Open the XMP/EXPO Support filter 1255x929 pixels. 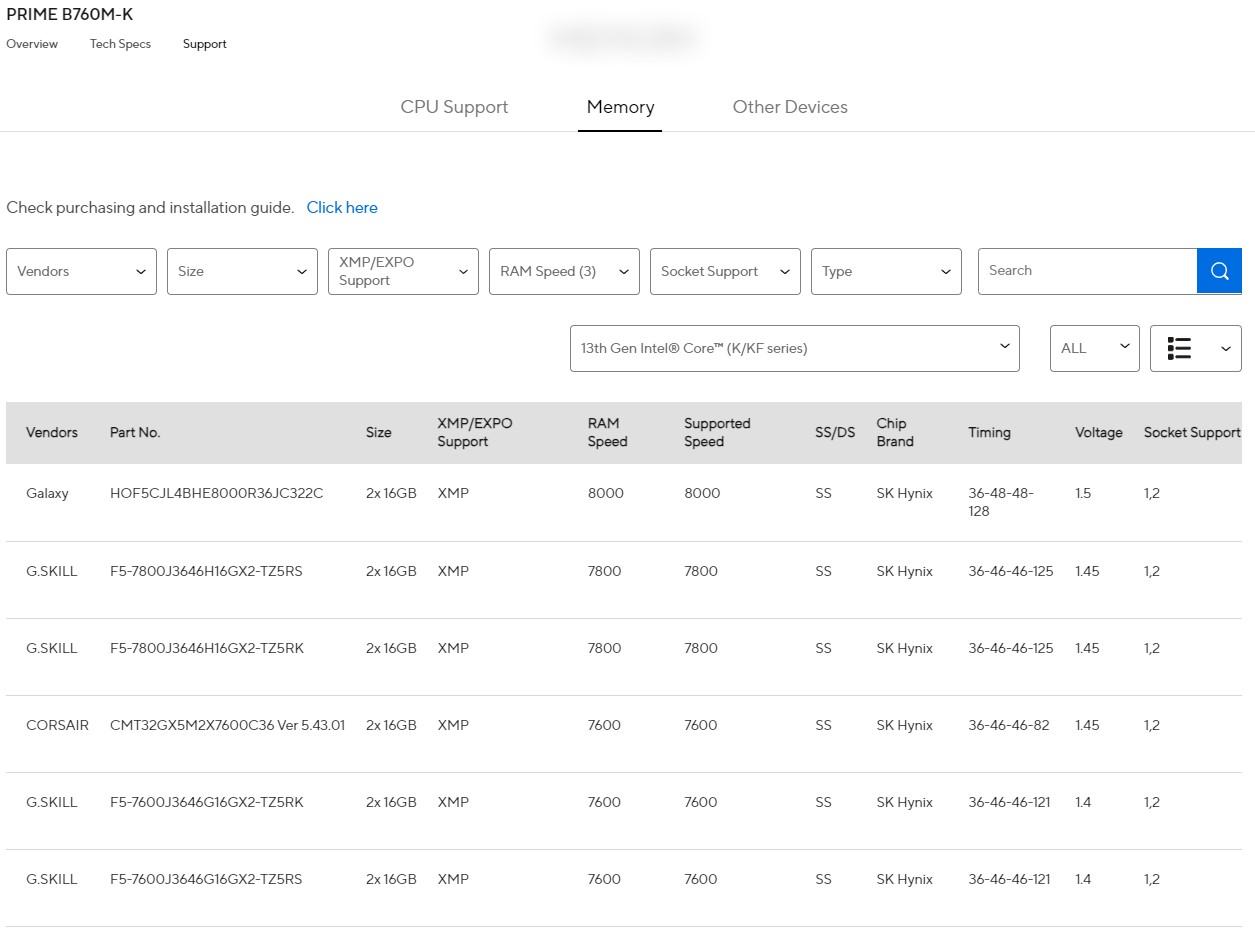point(403,271)
